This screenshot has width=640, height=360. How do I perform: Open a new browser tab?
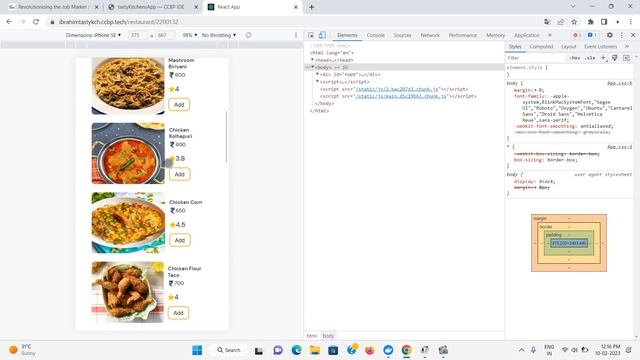[x=311, y=7]
